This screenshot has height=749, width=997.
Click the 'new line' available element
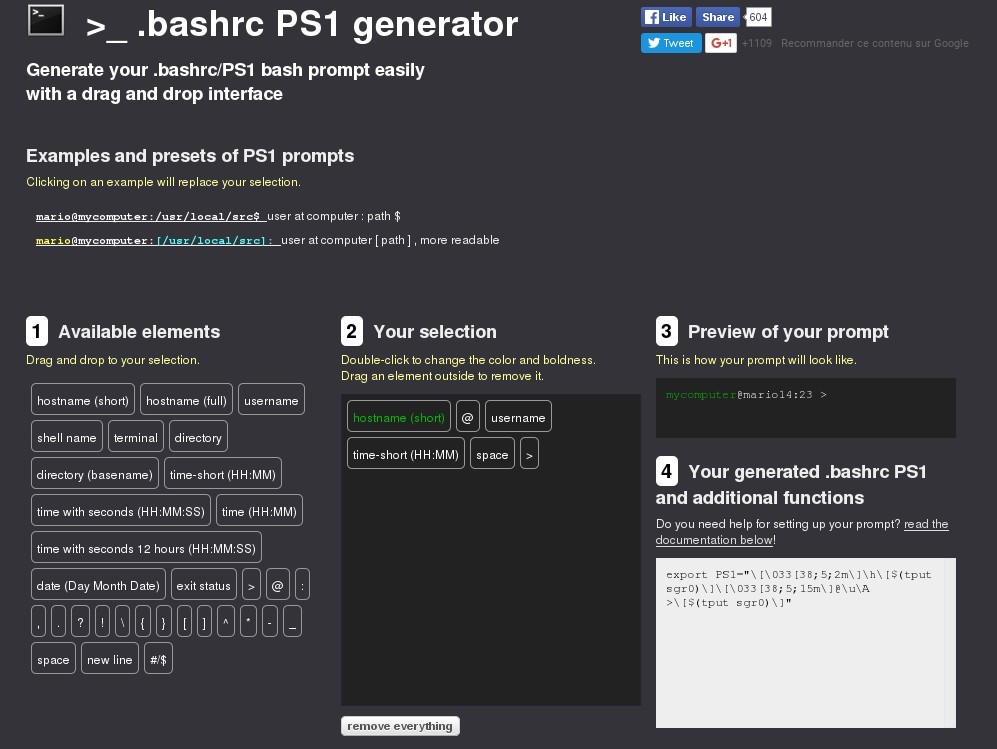(110, 660)
